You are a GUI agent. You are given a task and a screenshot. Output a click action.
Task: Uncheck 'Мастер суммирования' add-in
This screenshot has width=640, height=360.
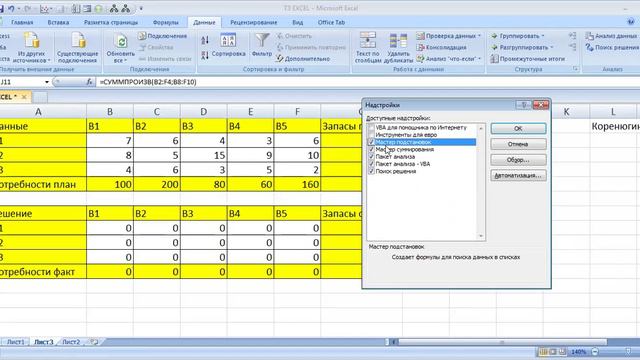point(371,149)
